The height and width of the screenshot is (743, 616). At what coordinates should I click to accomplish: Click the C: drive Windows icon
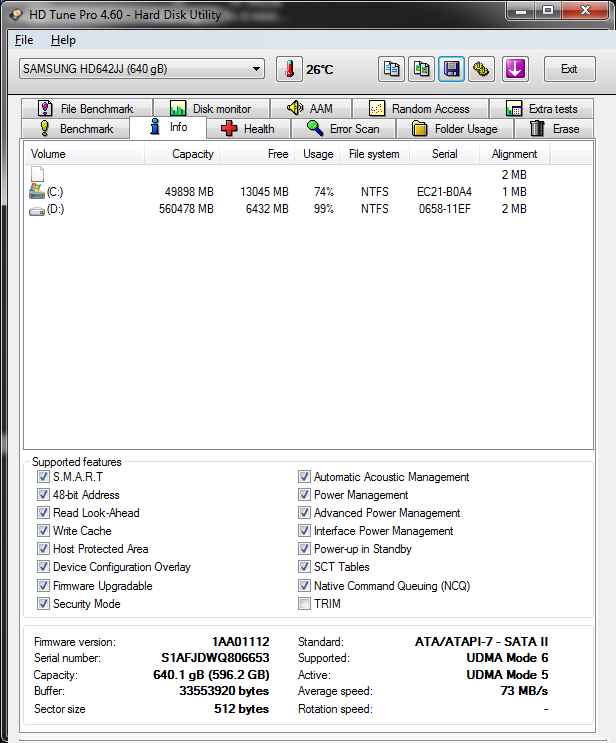pyautogui.click(x=37, y=191)
